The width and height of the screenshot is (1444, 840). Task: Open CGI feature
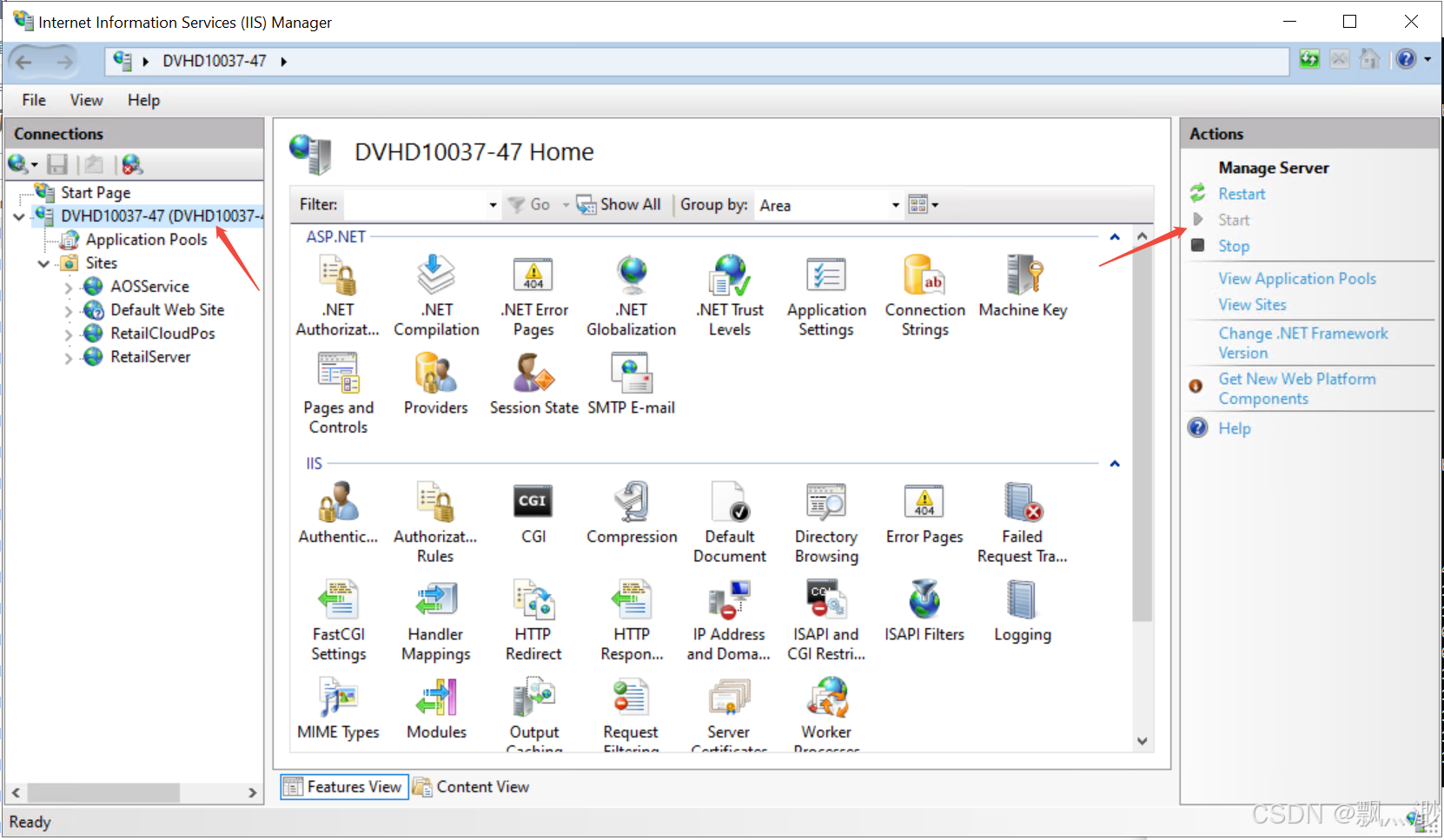click(533, 513)
